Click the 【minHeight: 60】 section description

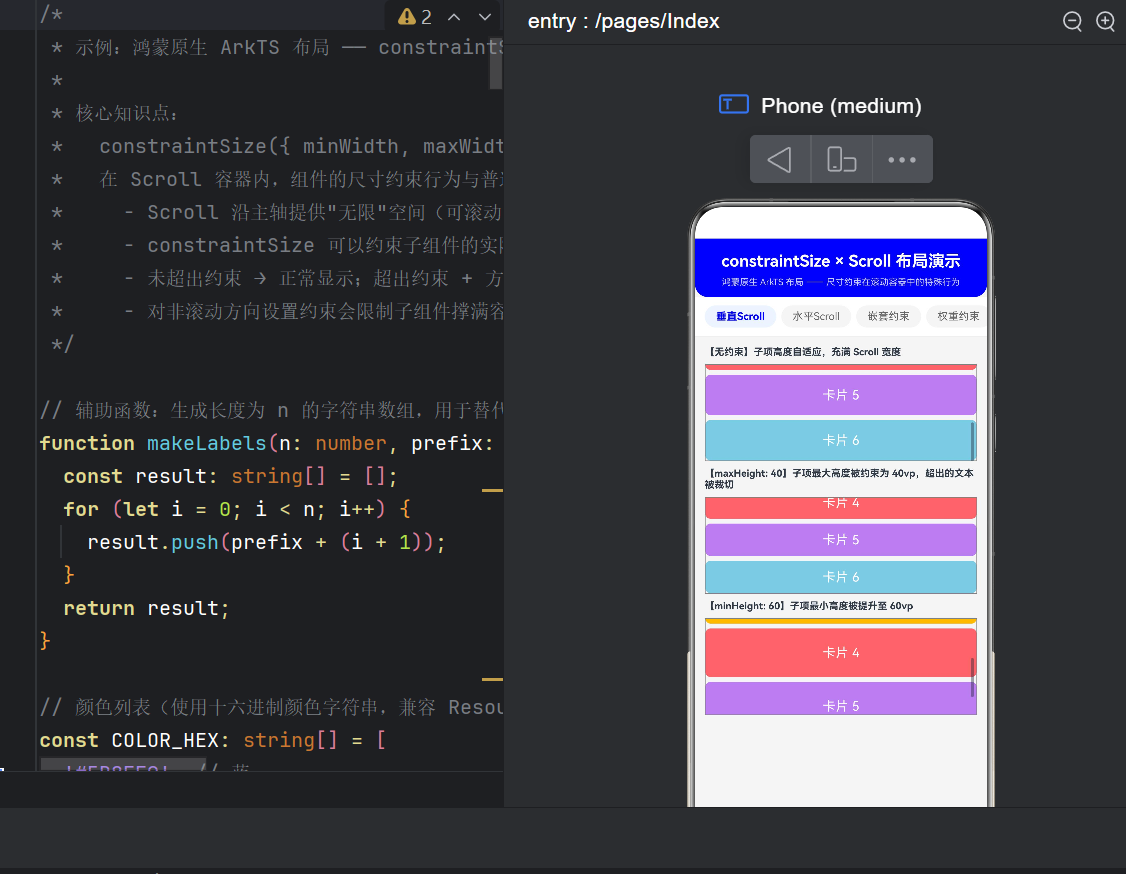[x=810, y=606]
